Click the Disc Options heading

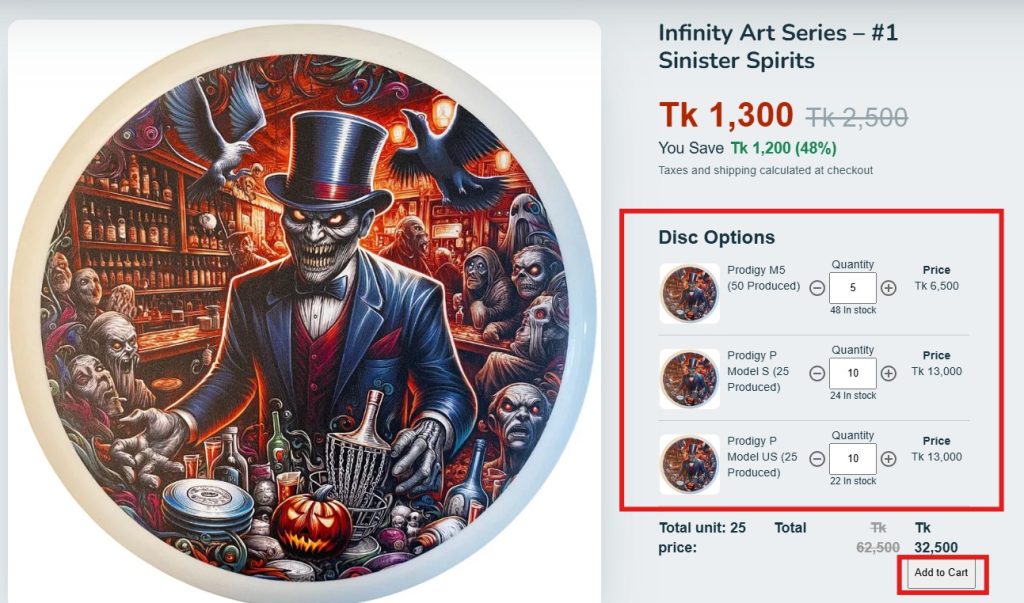click(x=716, y=238)
